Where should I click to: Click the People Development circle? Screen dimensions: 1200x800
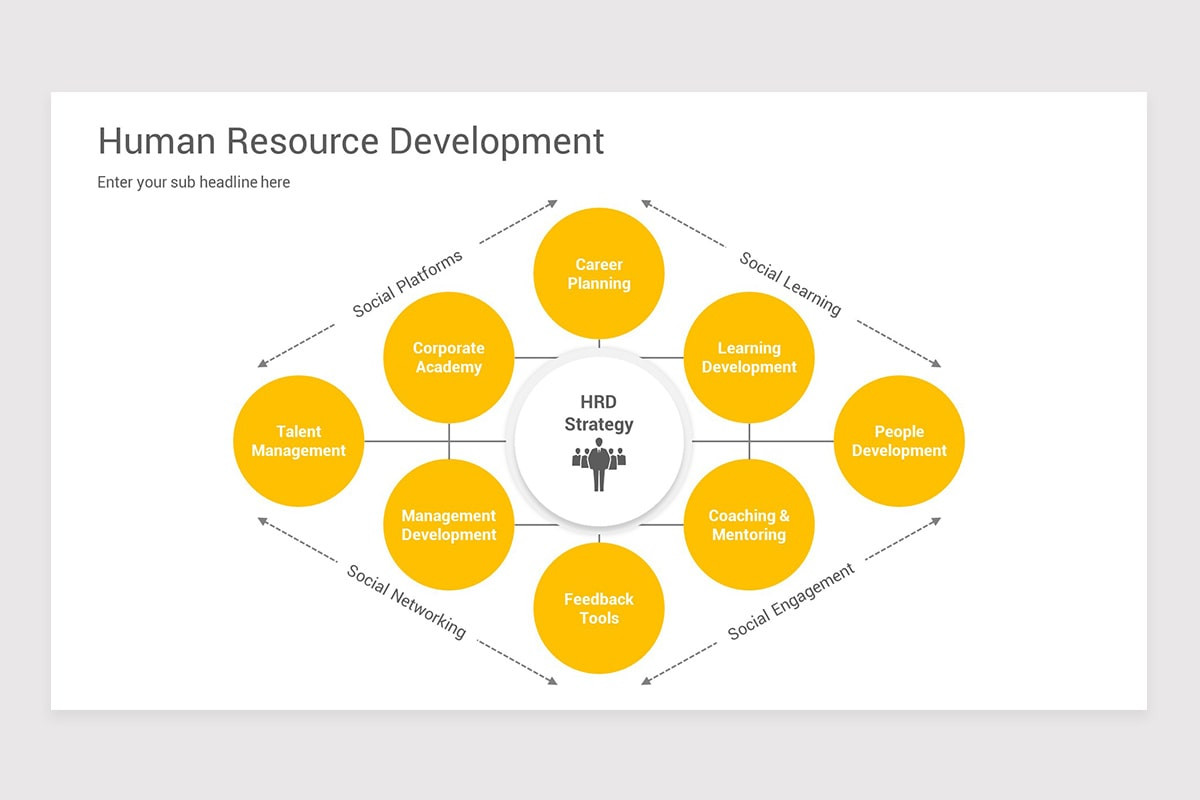[x=898, y=441]
